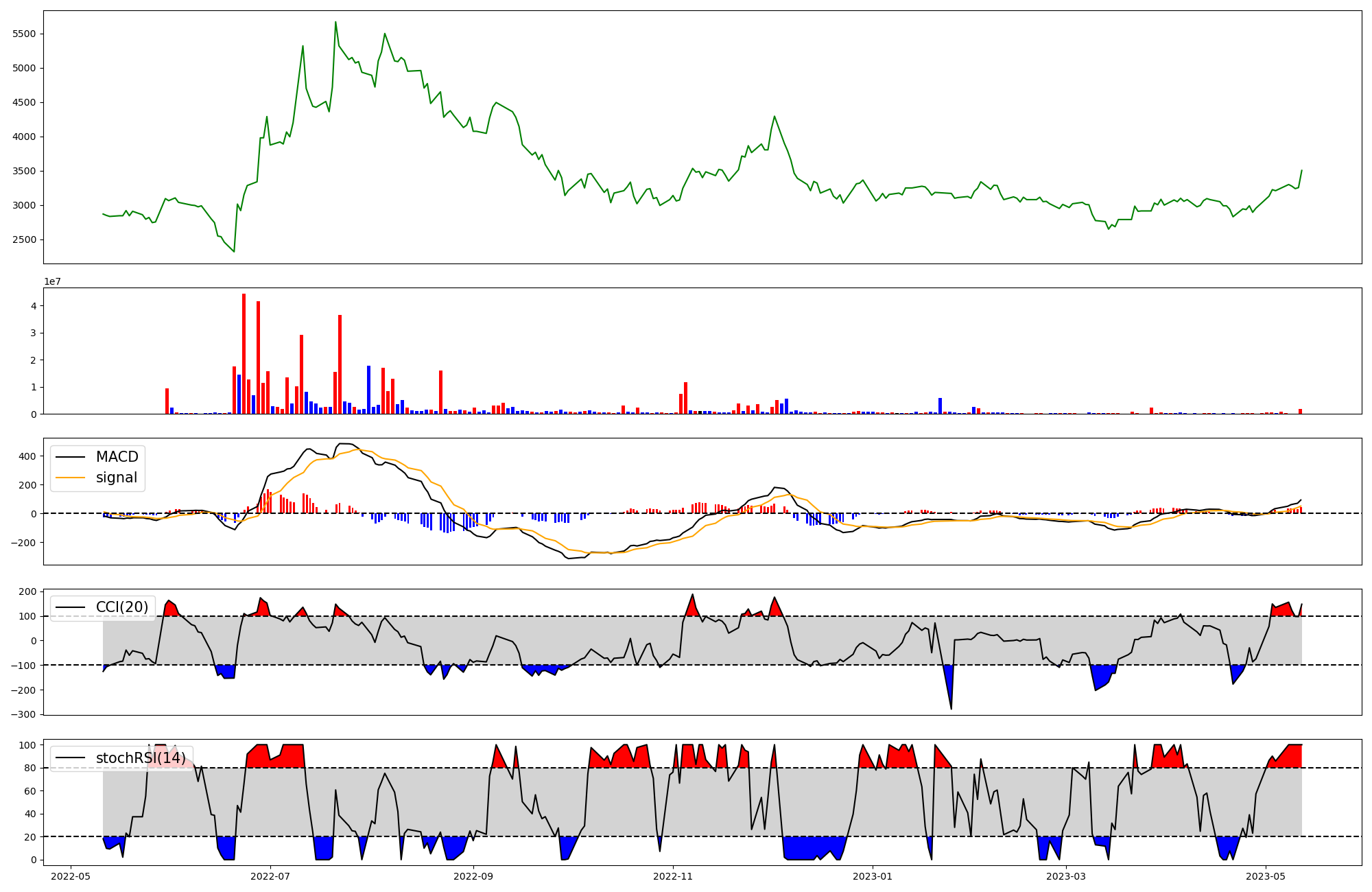Click the orange signal legend line
The height and width of the screenshot is (892, 1372).
(x=71, y=478)
